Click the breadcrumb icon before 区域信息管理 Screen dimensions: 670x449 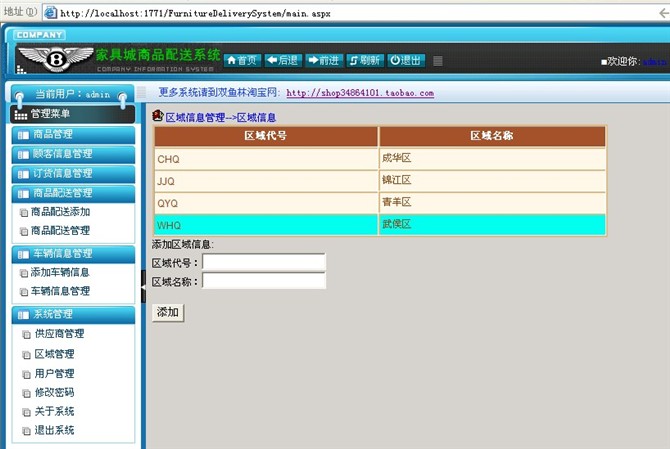tap(158, 116)
